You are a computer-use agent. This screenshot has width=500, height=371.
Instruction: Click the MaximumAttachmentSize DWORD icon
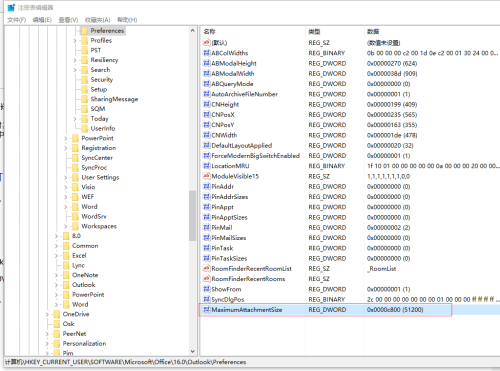click(207, 310)
